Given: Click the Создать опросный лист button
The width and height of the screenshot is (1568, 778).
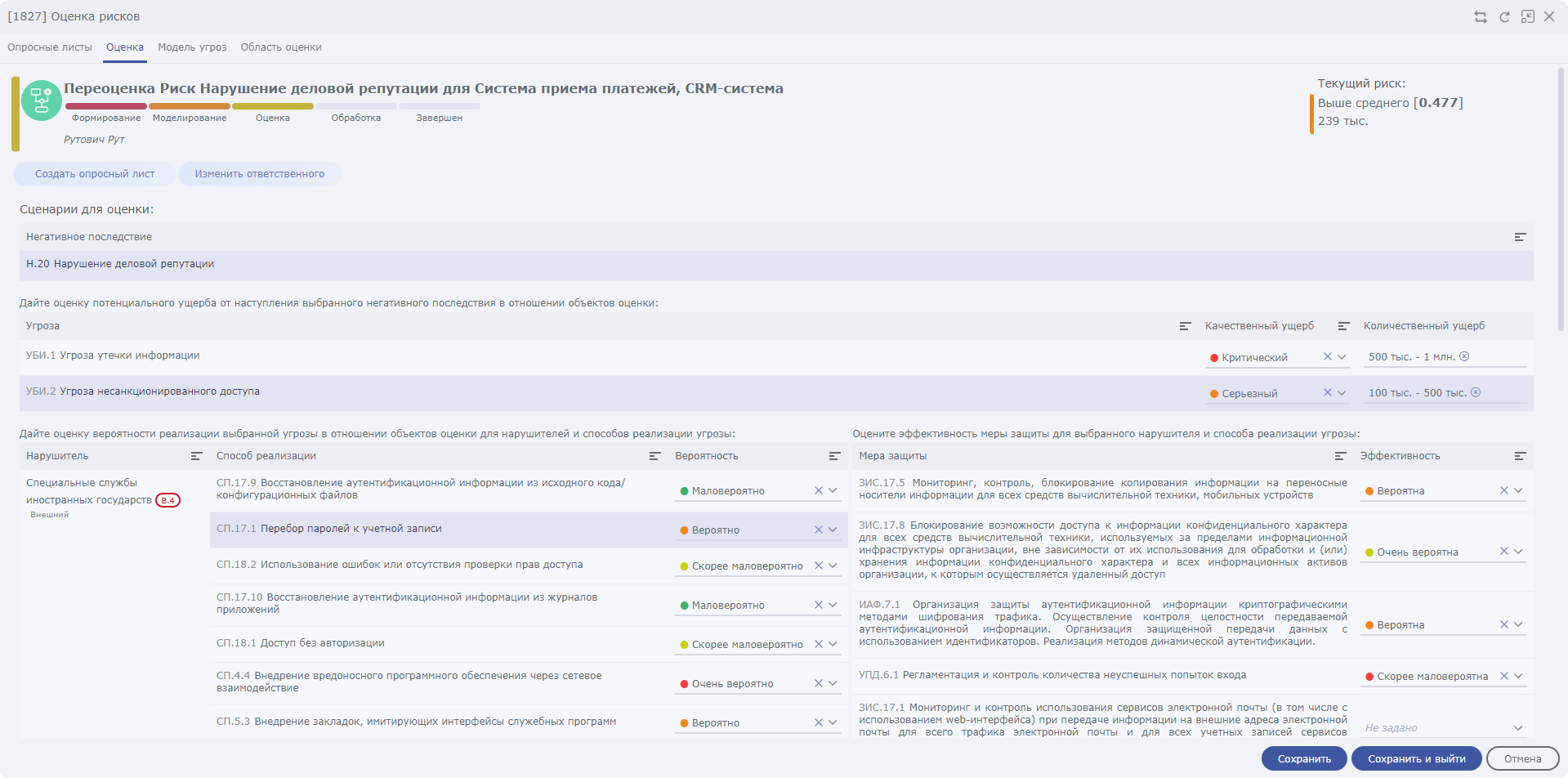Looking at the screenshot, I should [95, 174].
